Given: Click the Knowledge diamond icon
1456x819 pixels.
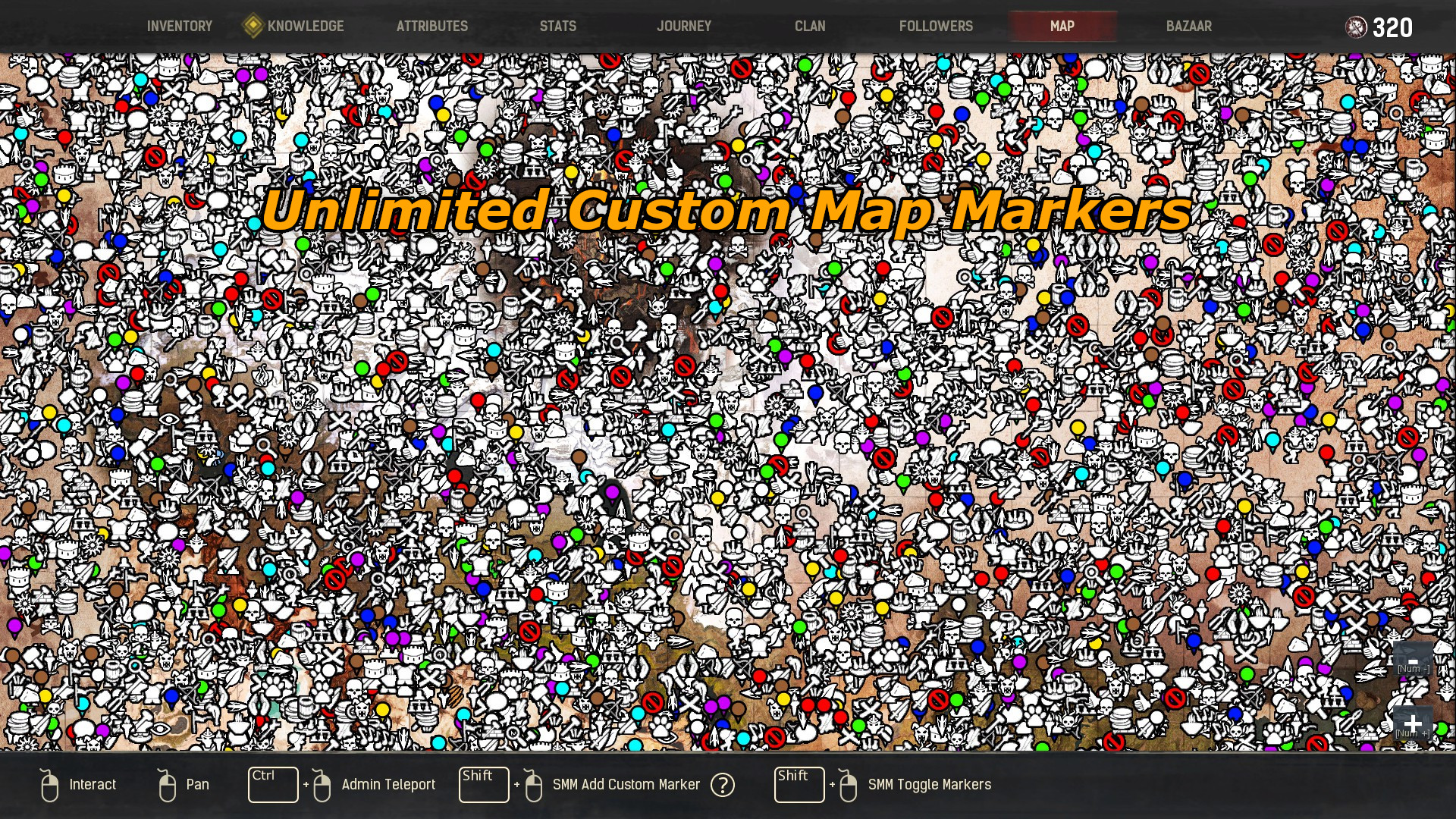Looking at the screenshot, I should click(x=253, y=26).
